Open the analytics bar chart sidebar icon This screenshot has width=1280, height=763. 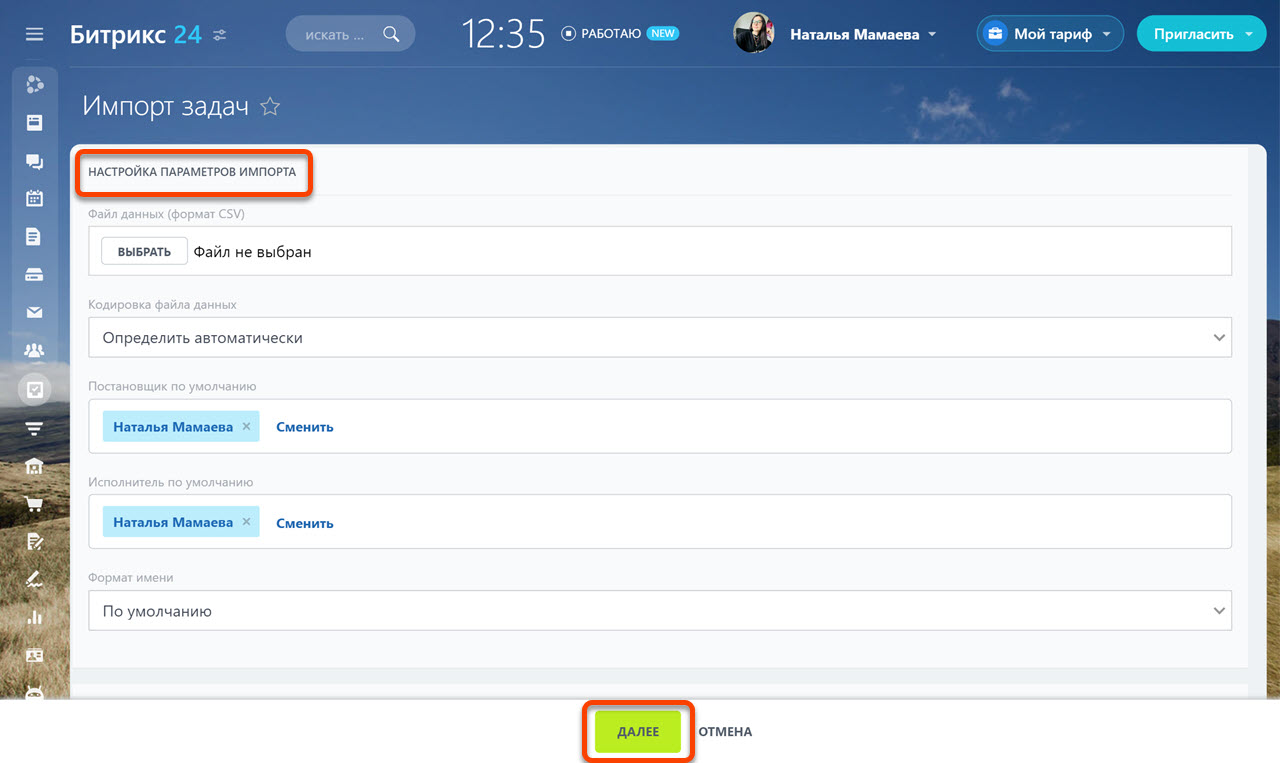pos(35,617)
